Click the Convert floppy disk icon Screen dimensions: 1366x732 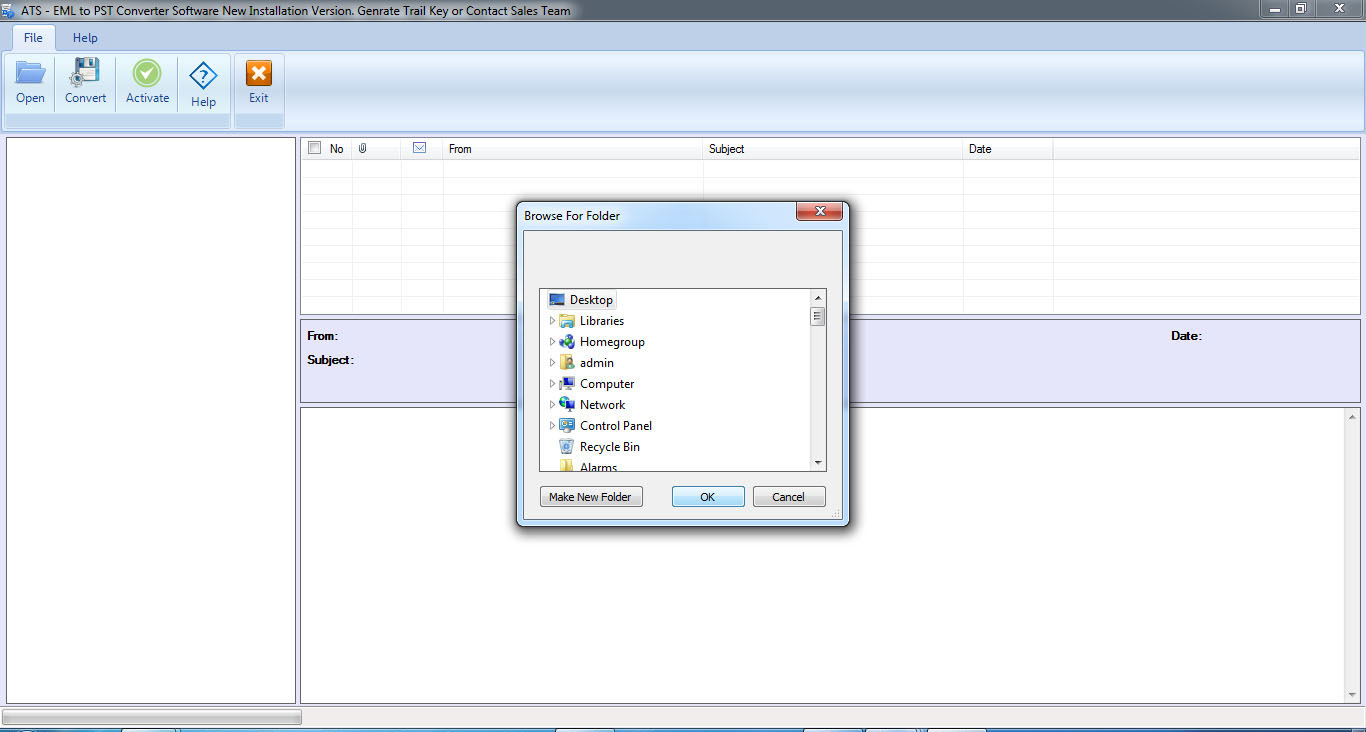(x=85, y=73)
